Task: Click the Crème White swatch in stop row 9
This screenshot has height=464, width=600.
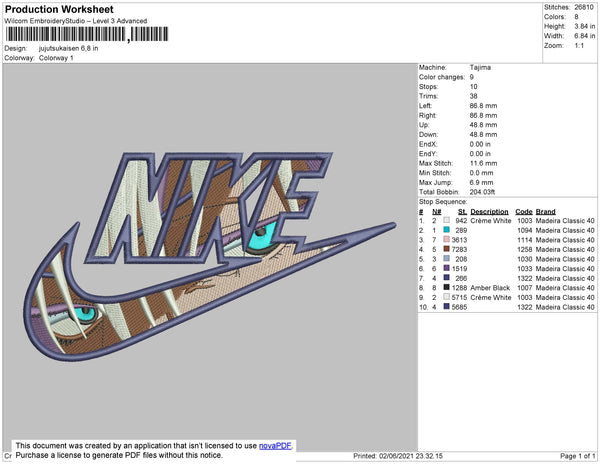Action: coord(447,297)
